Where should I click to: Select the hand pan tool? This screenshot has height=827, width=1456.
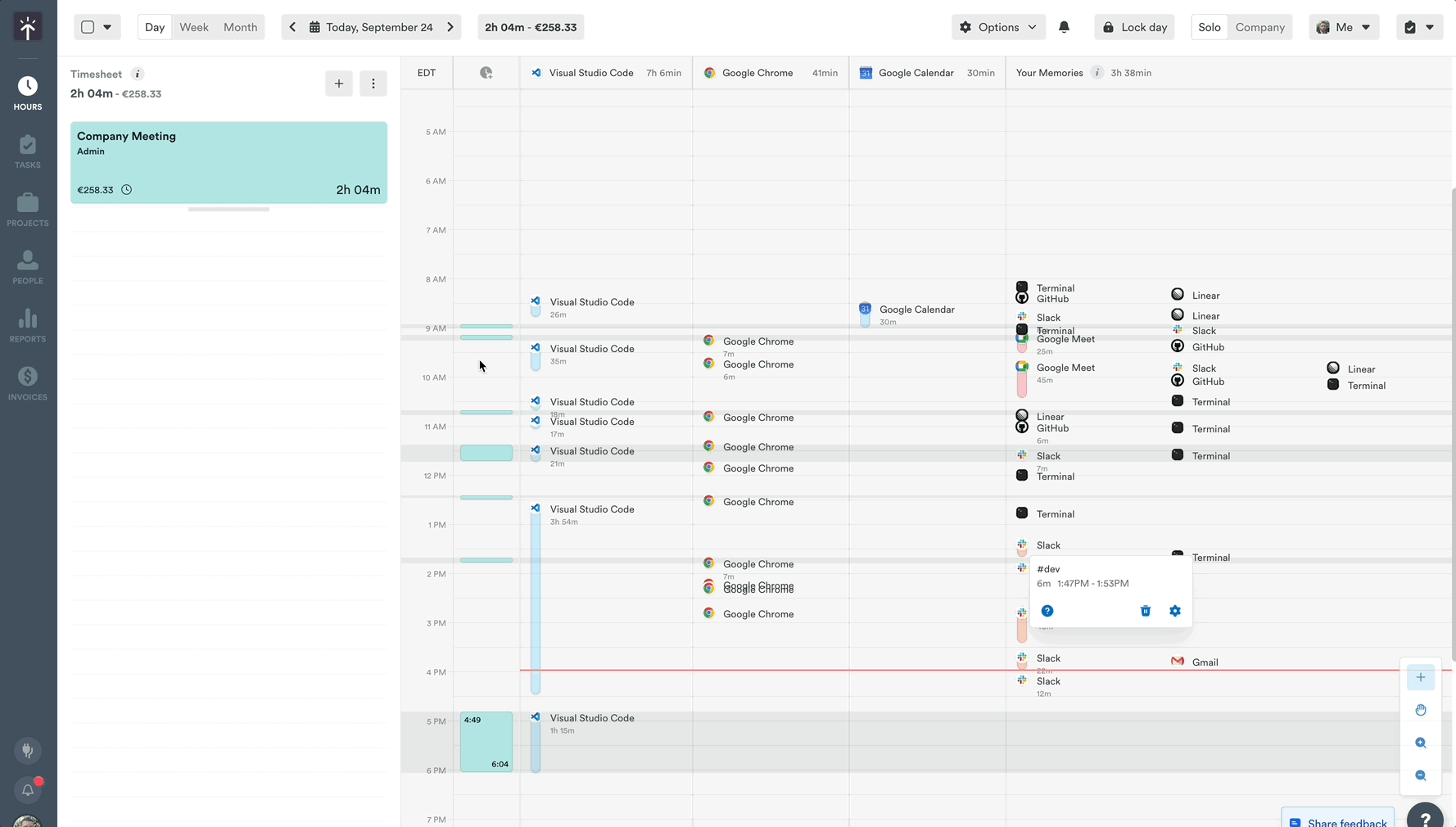point(1421,710)
